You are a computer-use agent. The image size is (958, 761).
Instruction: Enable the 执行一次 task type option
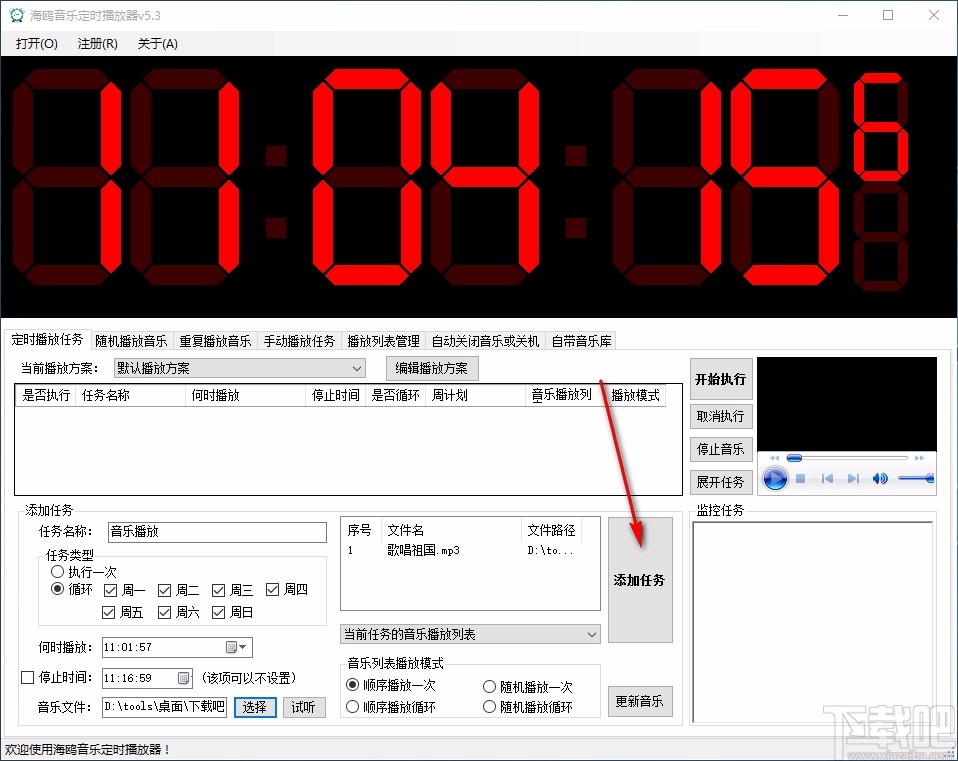coord(58,571)
